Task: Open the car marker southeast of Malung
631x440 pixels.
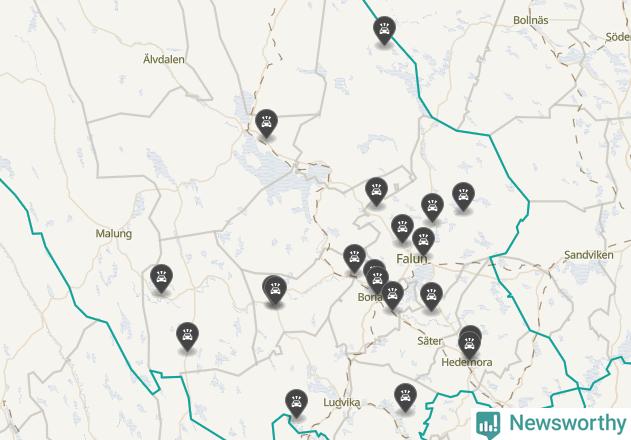Action: point(161,278)
